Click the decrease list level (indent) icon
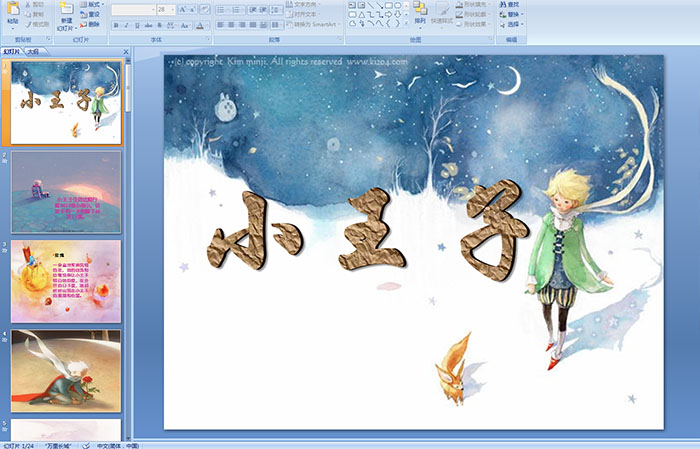This screenshot has height=449, width=700. coord(253,9)
